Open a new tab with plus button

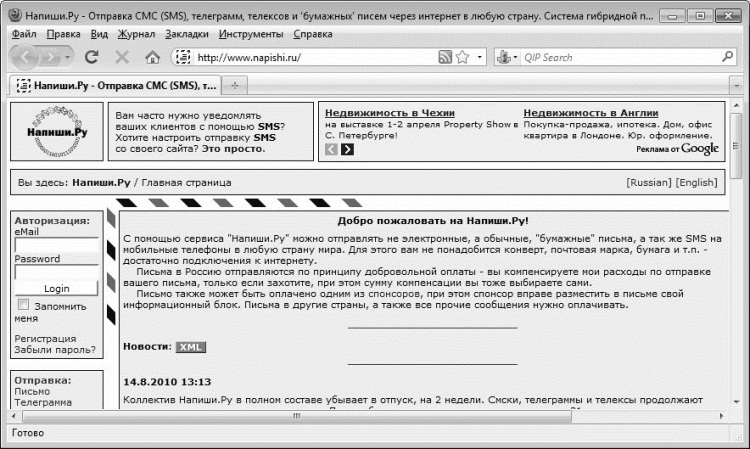click(235, 86)
